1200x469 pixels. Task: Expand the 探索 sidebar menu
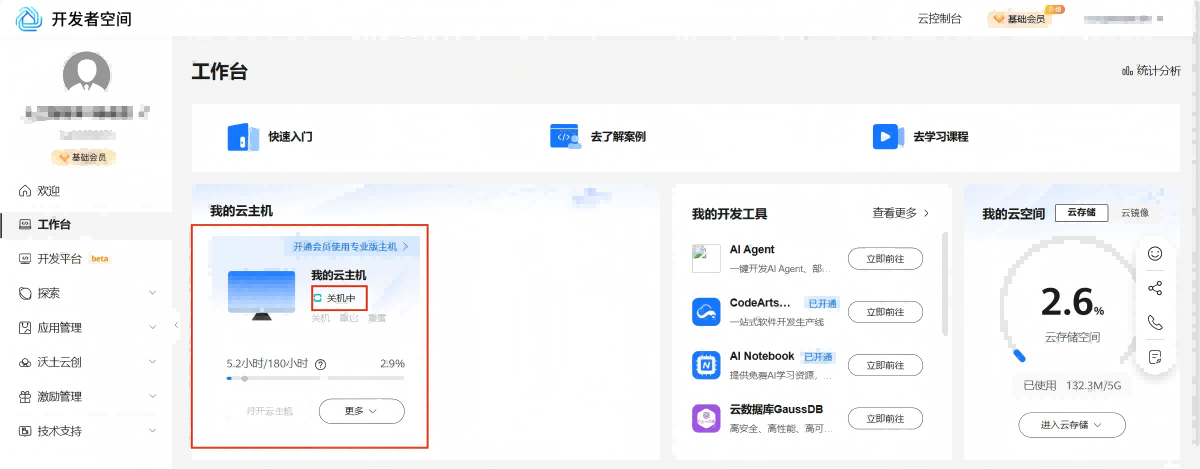(x=87, y=293)
